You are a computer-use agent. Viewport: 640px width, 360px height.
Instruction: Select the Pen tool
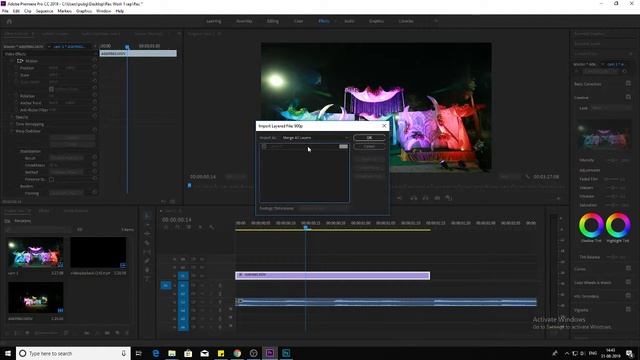coord(148,261)
